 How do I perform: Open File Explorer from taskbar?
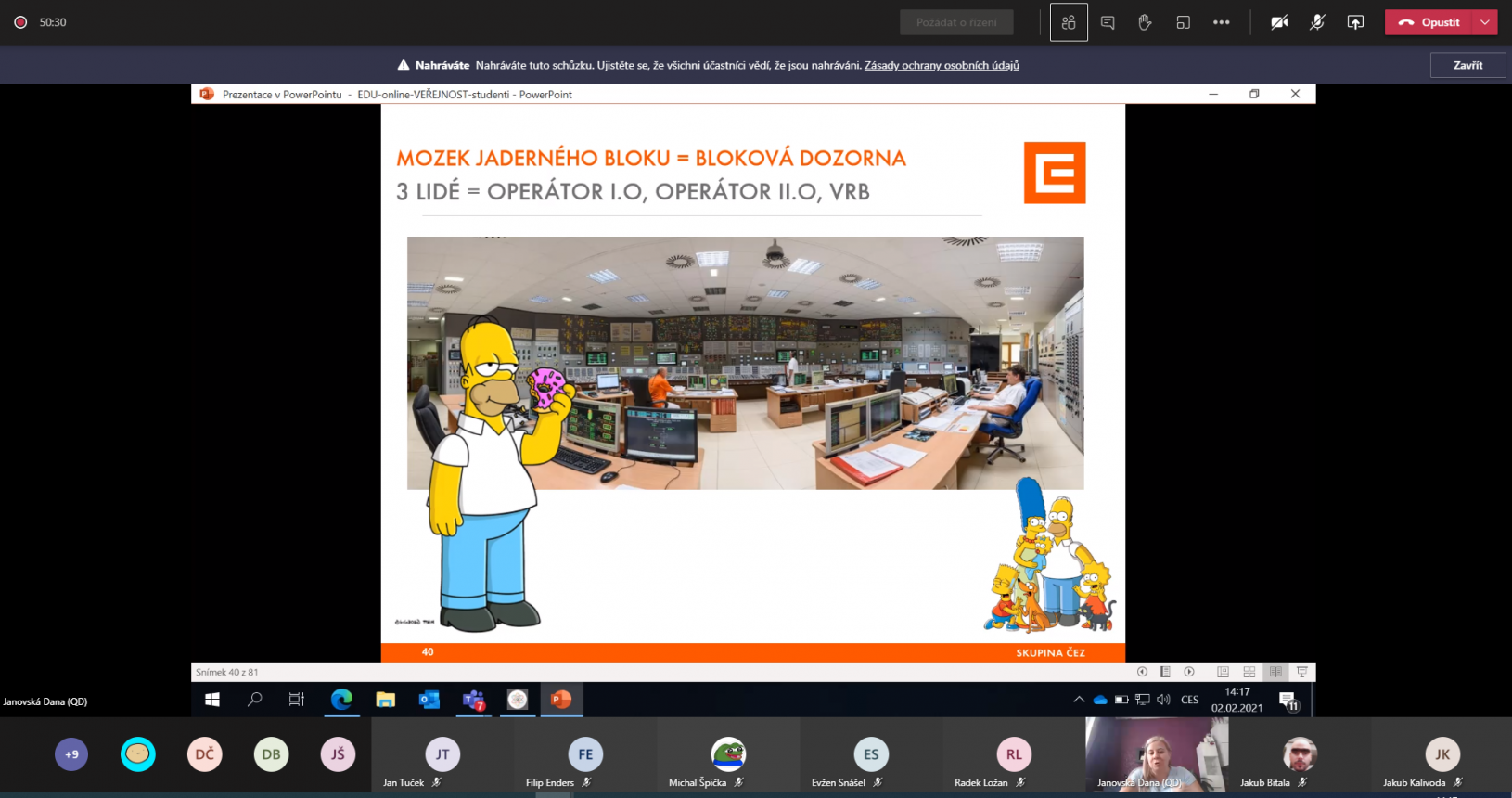coord(385,700)
